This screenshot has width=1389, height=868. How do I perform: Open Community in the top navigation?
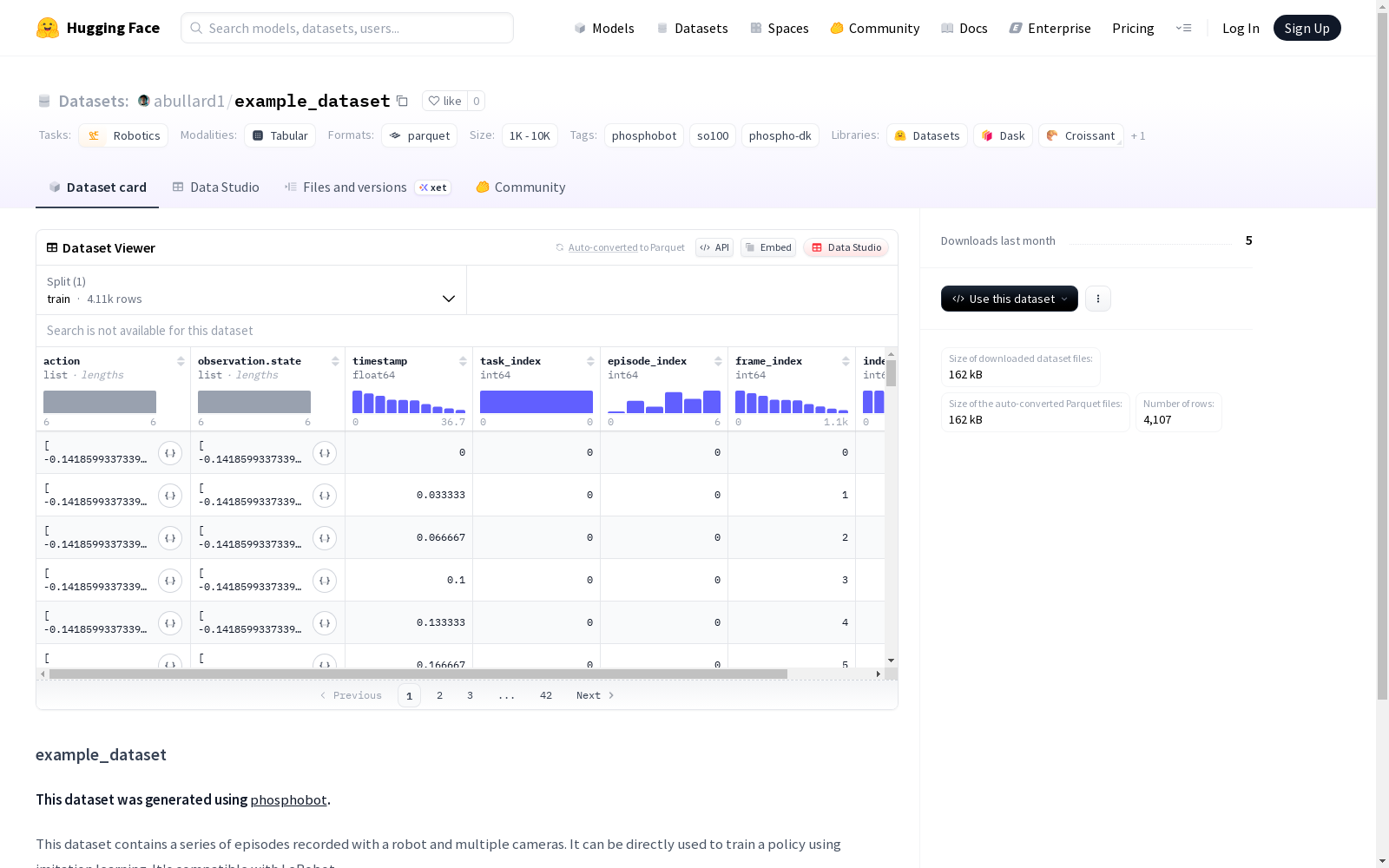coord(875,29)
